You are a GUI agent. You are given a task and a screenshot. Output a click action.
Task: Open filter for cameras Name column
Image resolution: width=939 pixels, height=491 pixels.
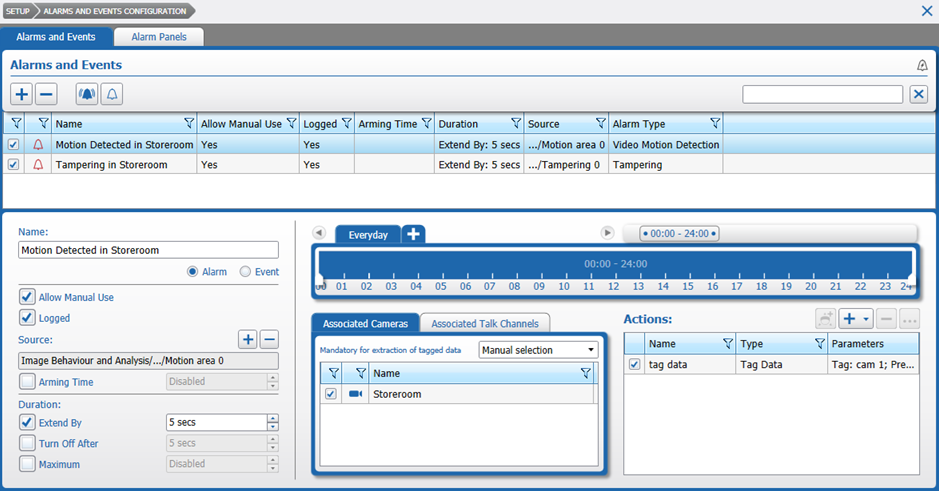pos(586,374)
